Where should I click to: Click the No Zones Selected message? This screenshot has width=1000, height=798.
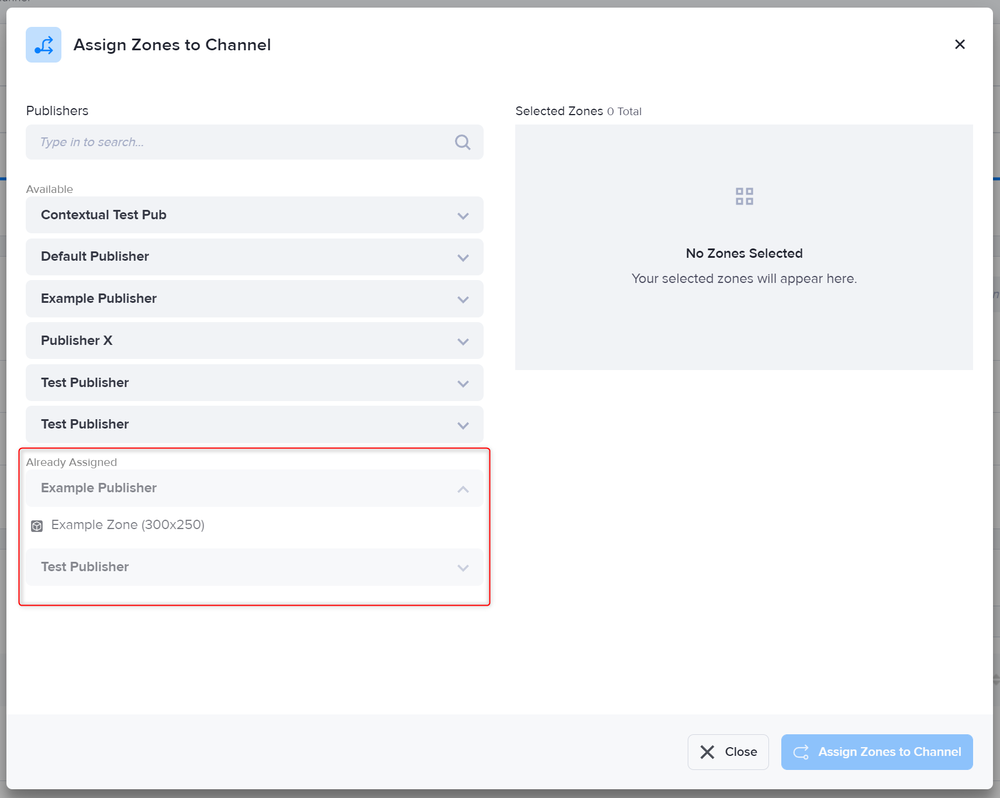click(744, 253)
